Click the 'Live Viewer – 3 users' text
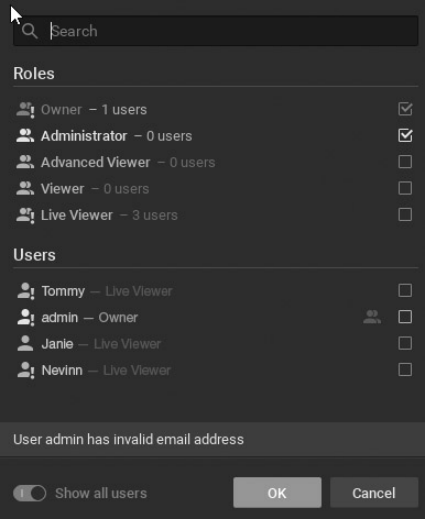The height and width of the screenshot is (519, 425). point(109,215)
